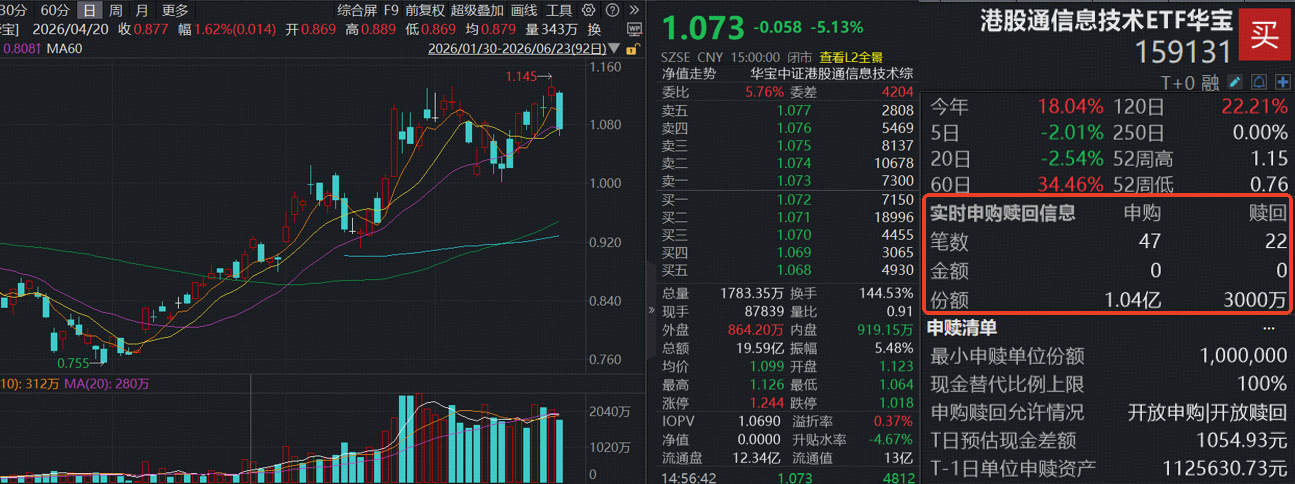Add stock to watchlist plus icon
This screenshot has height=484, width=1295.
point(1283,82)
